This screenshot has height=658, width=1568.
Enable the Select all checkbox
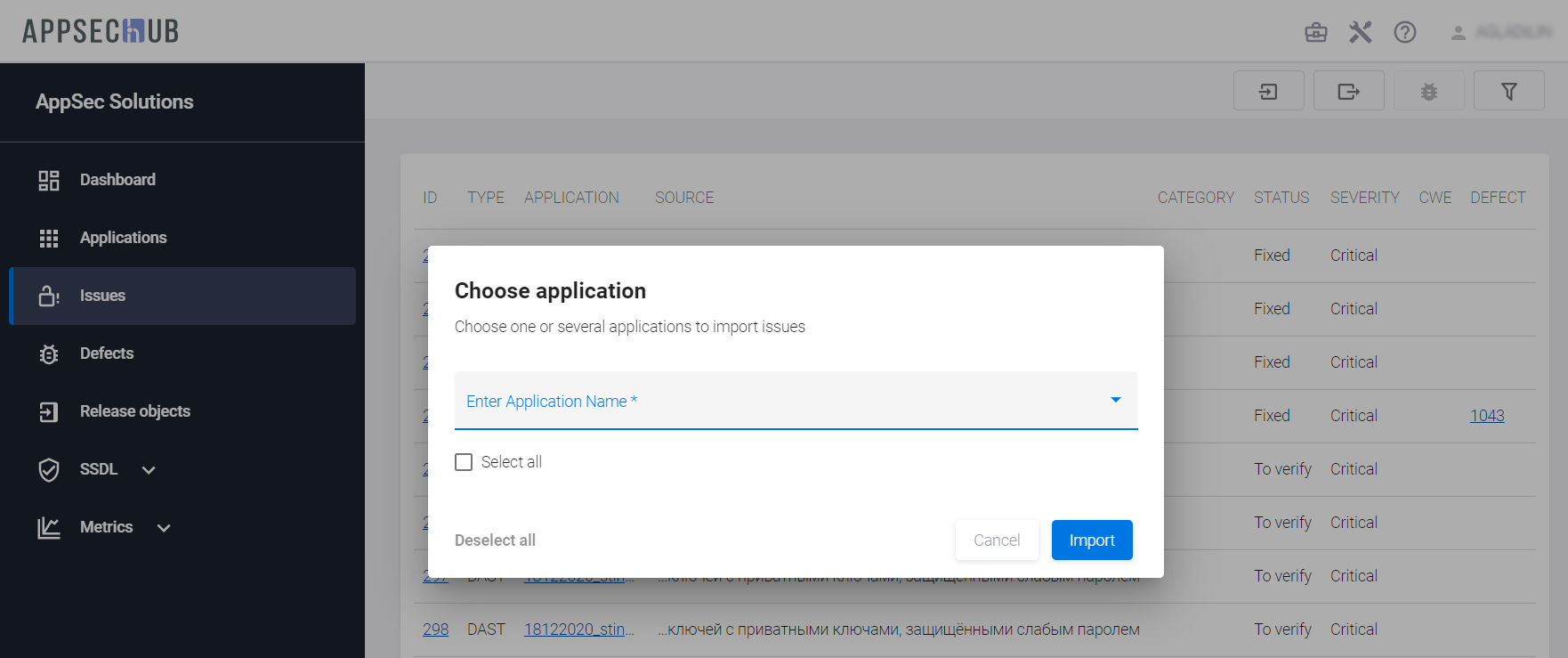(x=464, y=462)
